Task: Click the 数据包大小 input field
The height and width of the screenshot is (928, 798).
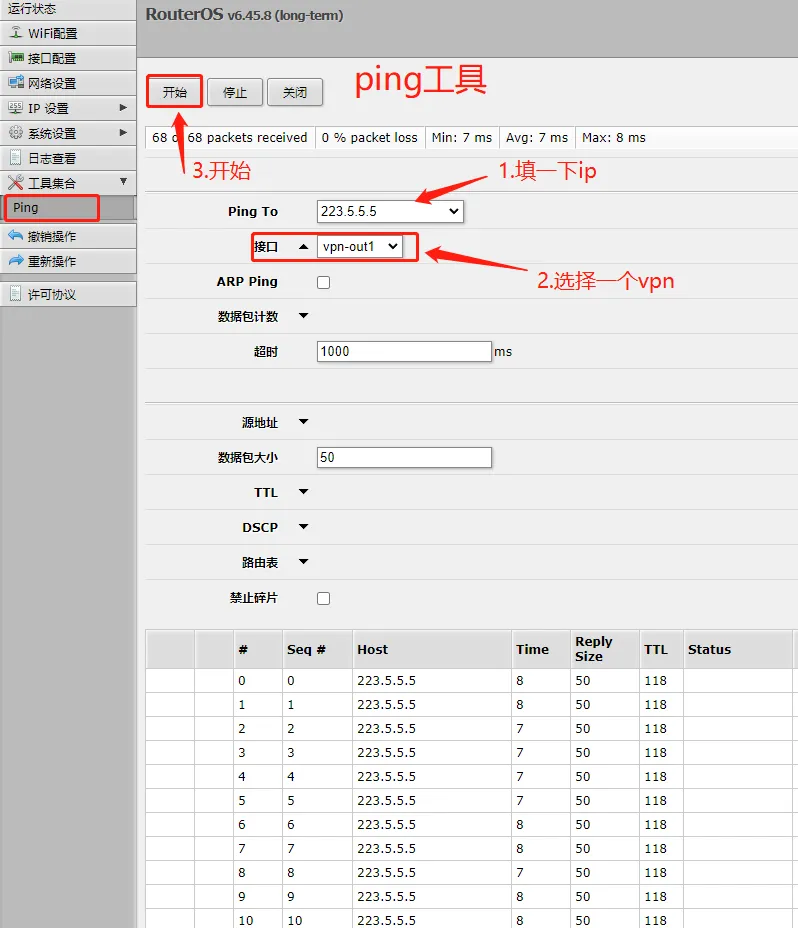Action: click(x=404, y=457)
